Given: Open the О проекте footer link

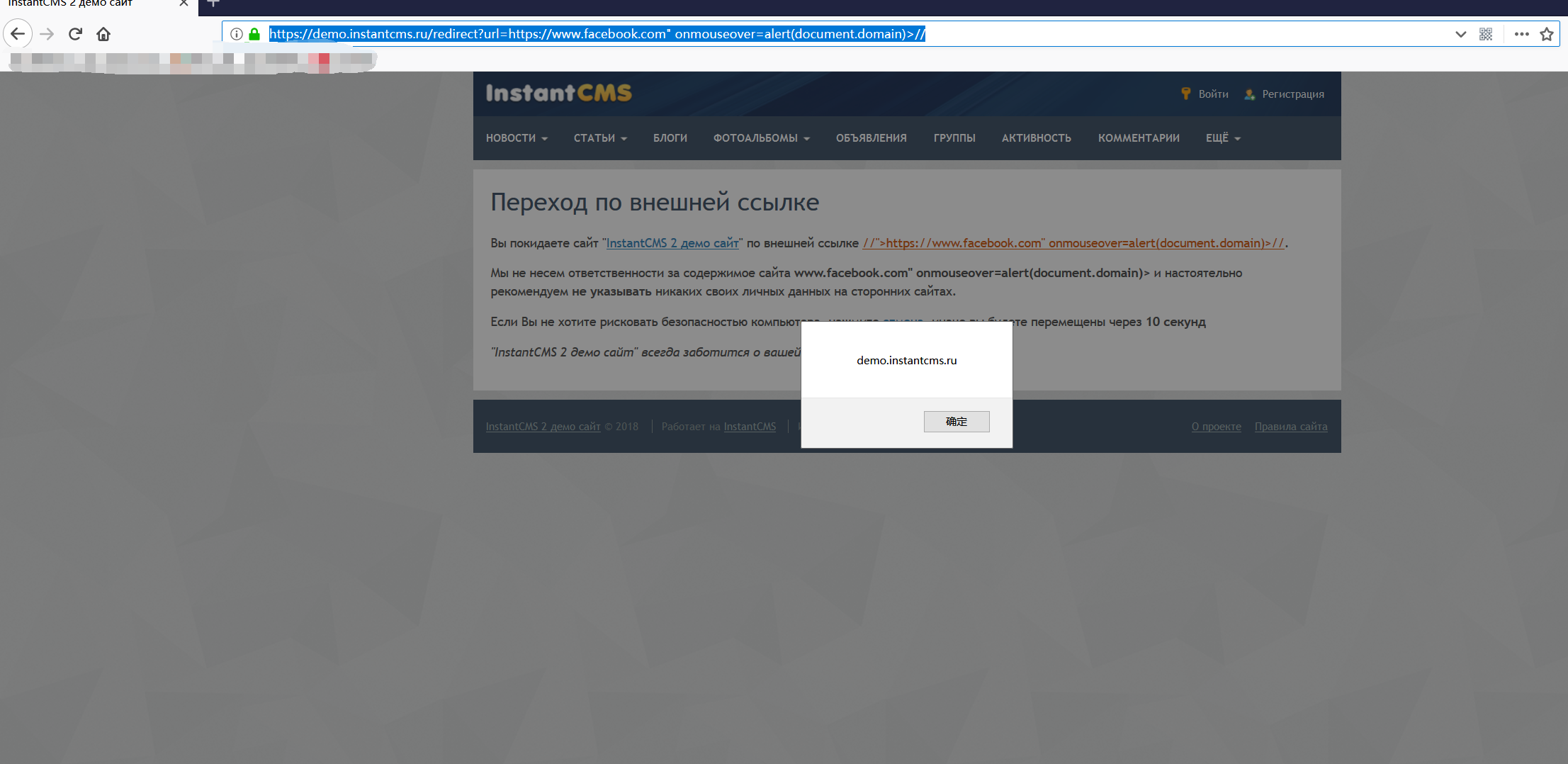Looking at the screenshot, I should 1216,426.
